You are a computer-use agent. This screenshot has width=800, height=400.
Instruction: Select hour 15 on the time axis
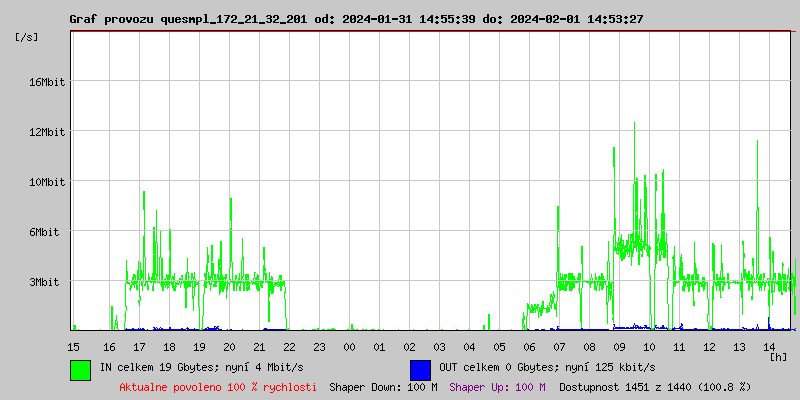coord(73,346)
